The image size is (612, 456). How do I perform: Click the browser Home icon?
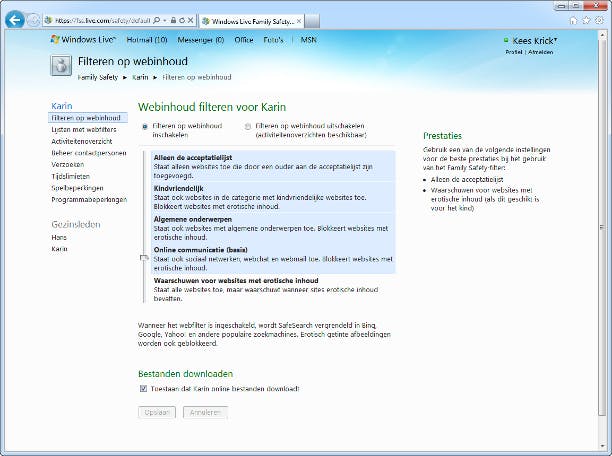pos(573,20)
